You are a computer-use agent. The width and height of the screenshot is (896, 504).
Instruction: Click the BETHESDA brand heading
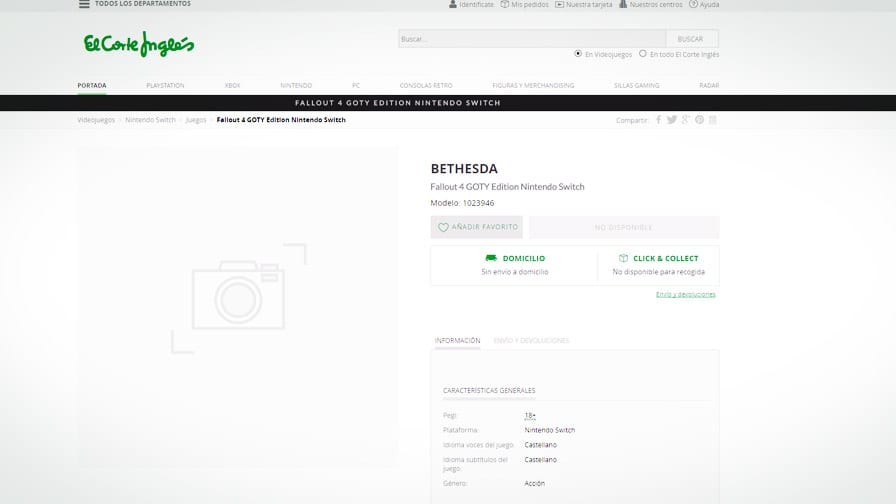pos(464,169)
